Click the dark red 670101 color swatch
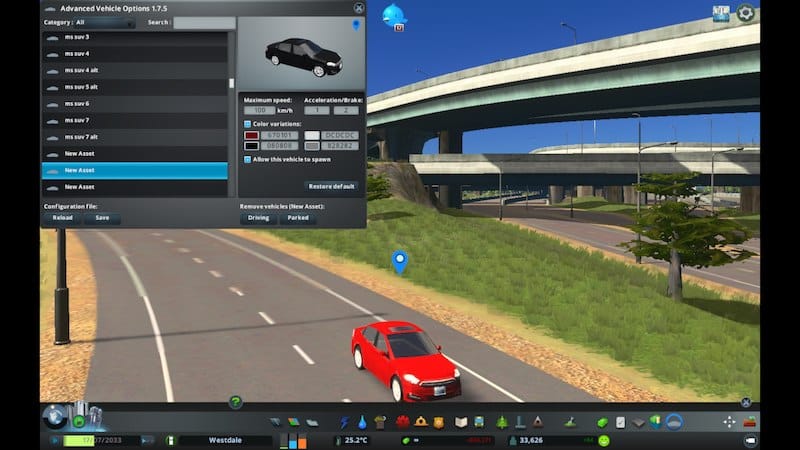 (x=251, y=134)
